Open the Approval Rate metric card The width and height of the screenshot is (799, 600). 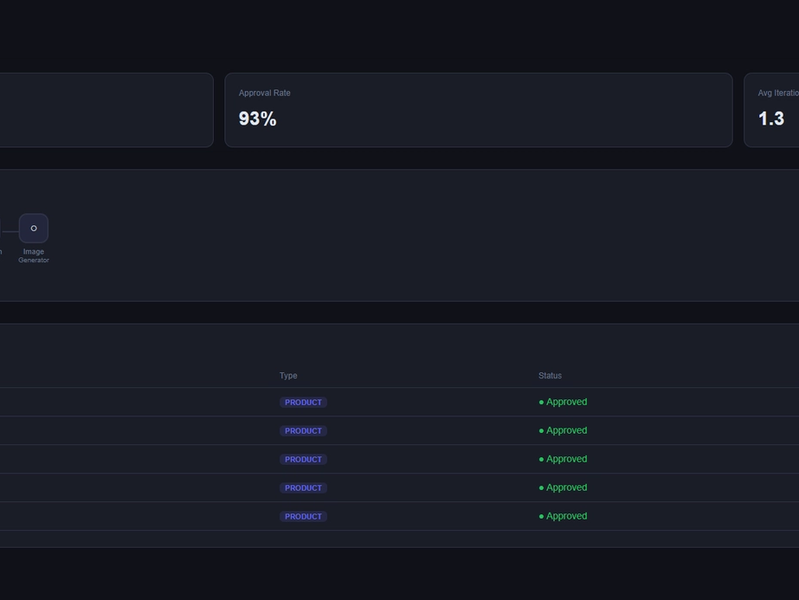click(x=478, y=110)
